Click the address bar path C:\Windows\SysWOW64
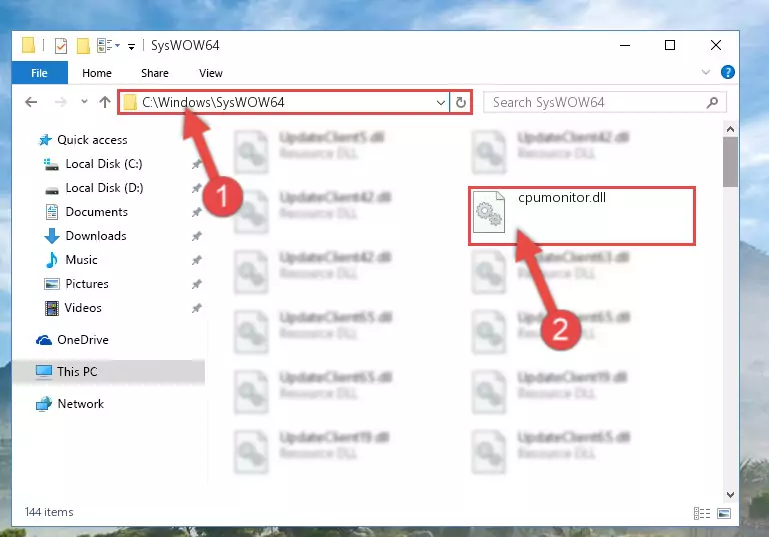The image size is (769, 537). point(213,102)
